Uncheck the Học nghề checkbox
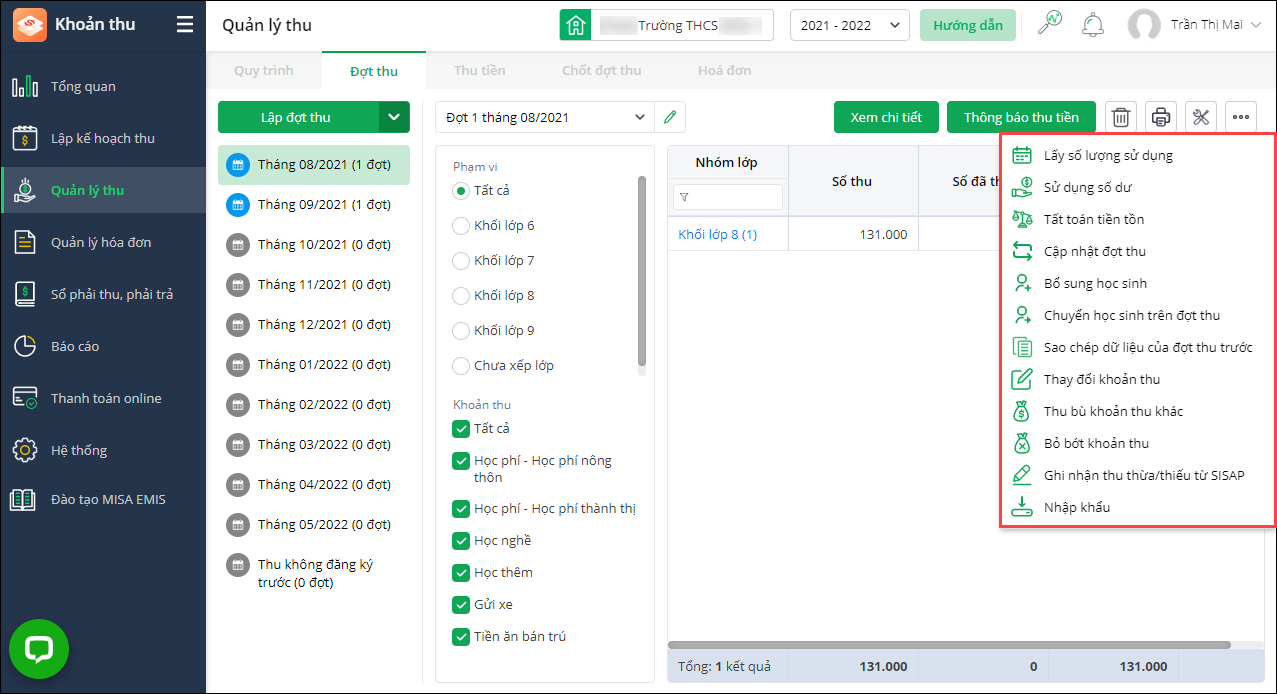The height and width of the screenshot is (694, 1277). 461,541
